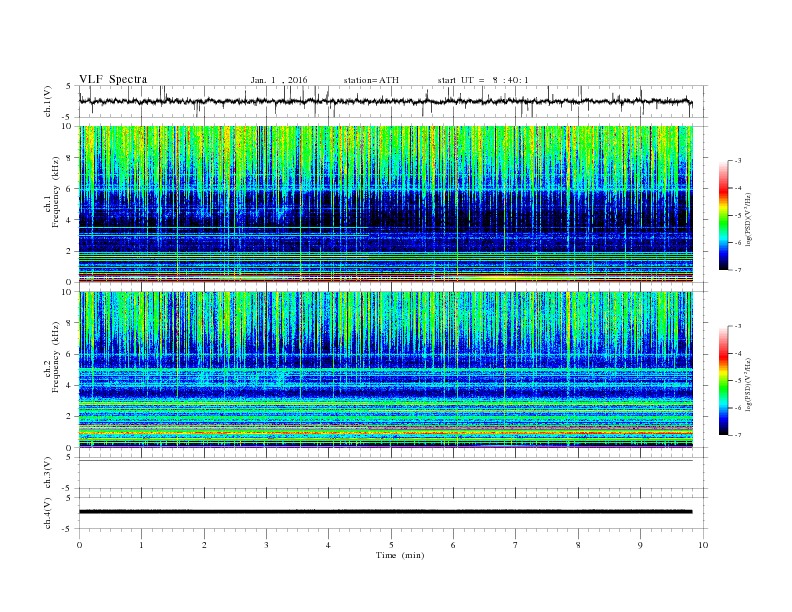
Task: Click the "10" tick on the Time axis
Action: 703,545
